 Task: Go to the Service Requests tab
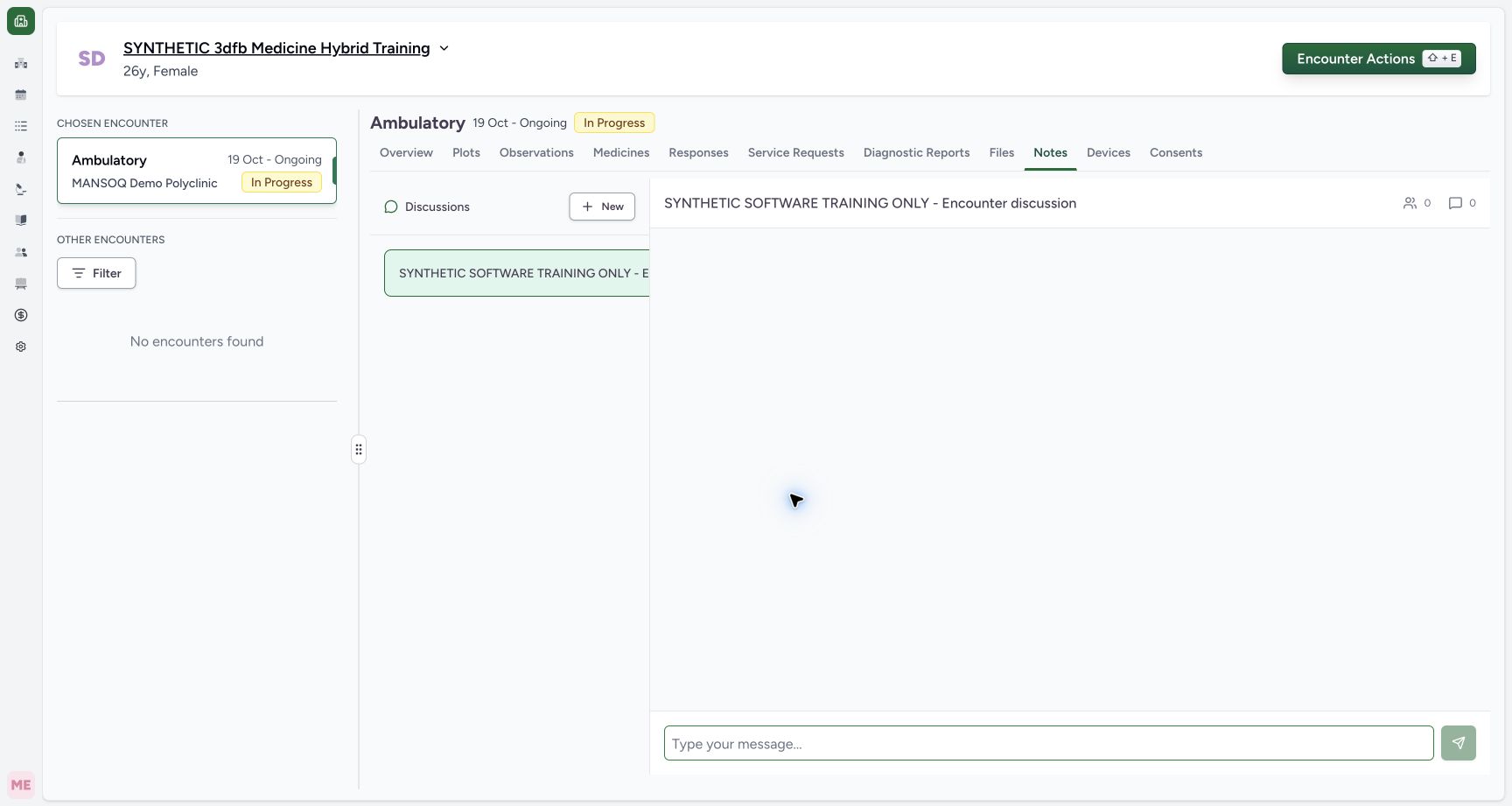pyautogui.click(x=796, y=152)
